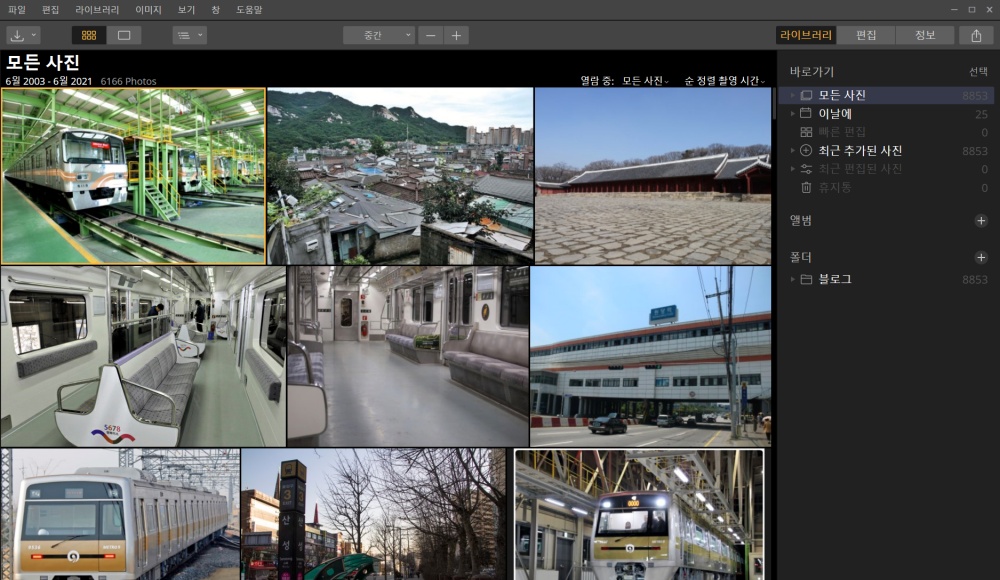Click the 이날에 calendar icon

(806, 114)
